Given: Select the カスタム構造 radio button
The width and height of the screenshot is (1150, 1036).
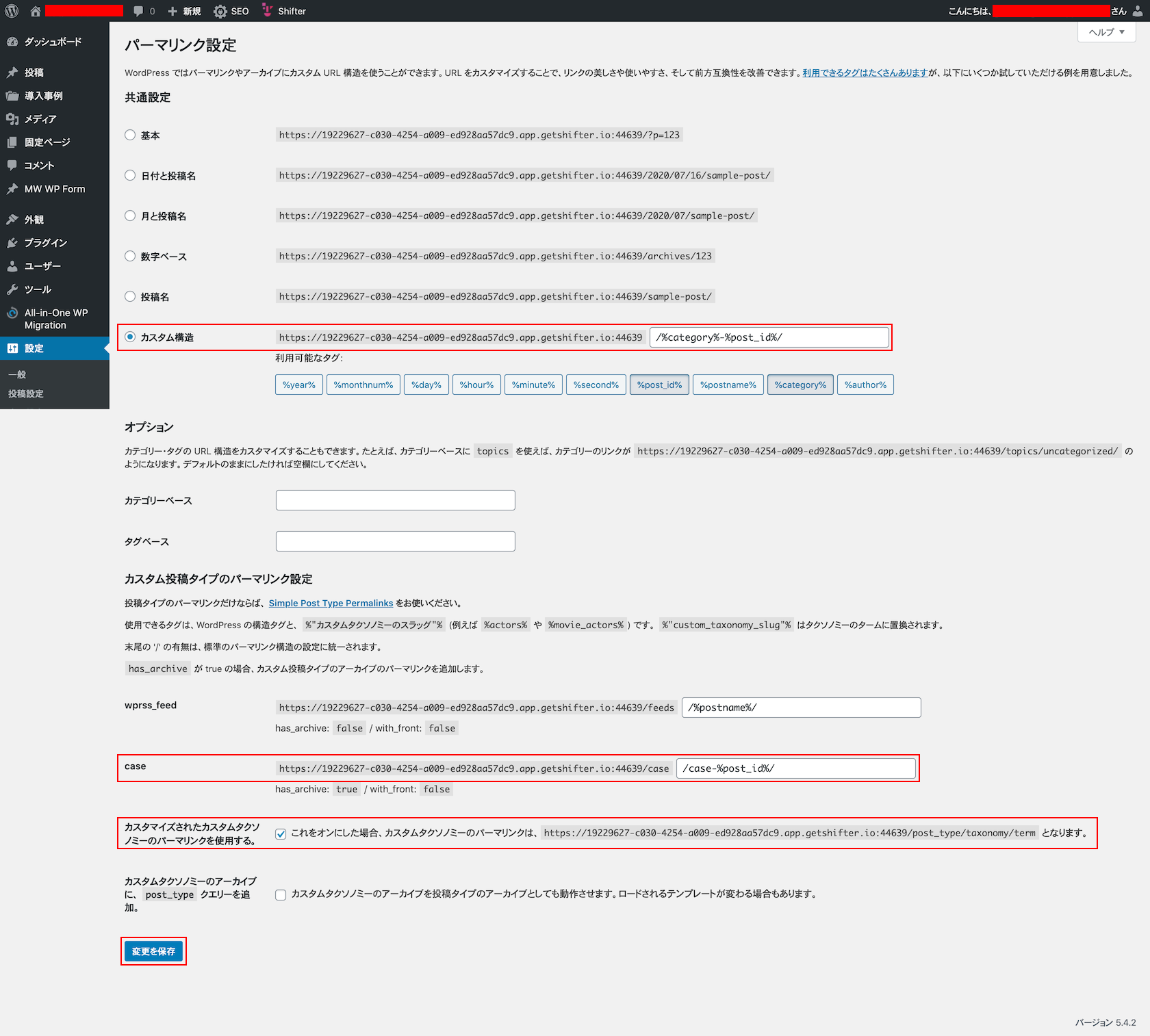Looking at the screenshot, I should tap(130, 337).
